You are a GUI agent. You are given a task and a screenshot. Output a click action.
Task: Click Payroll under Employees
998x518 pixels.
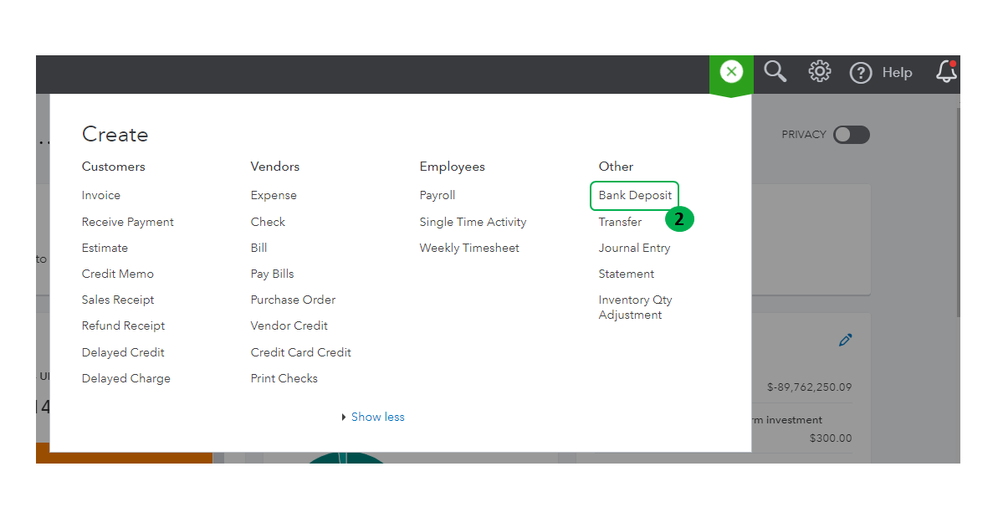437,196
